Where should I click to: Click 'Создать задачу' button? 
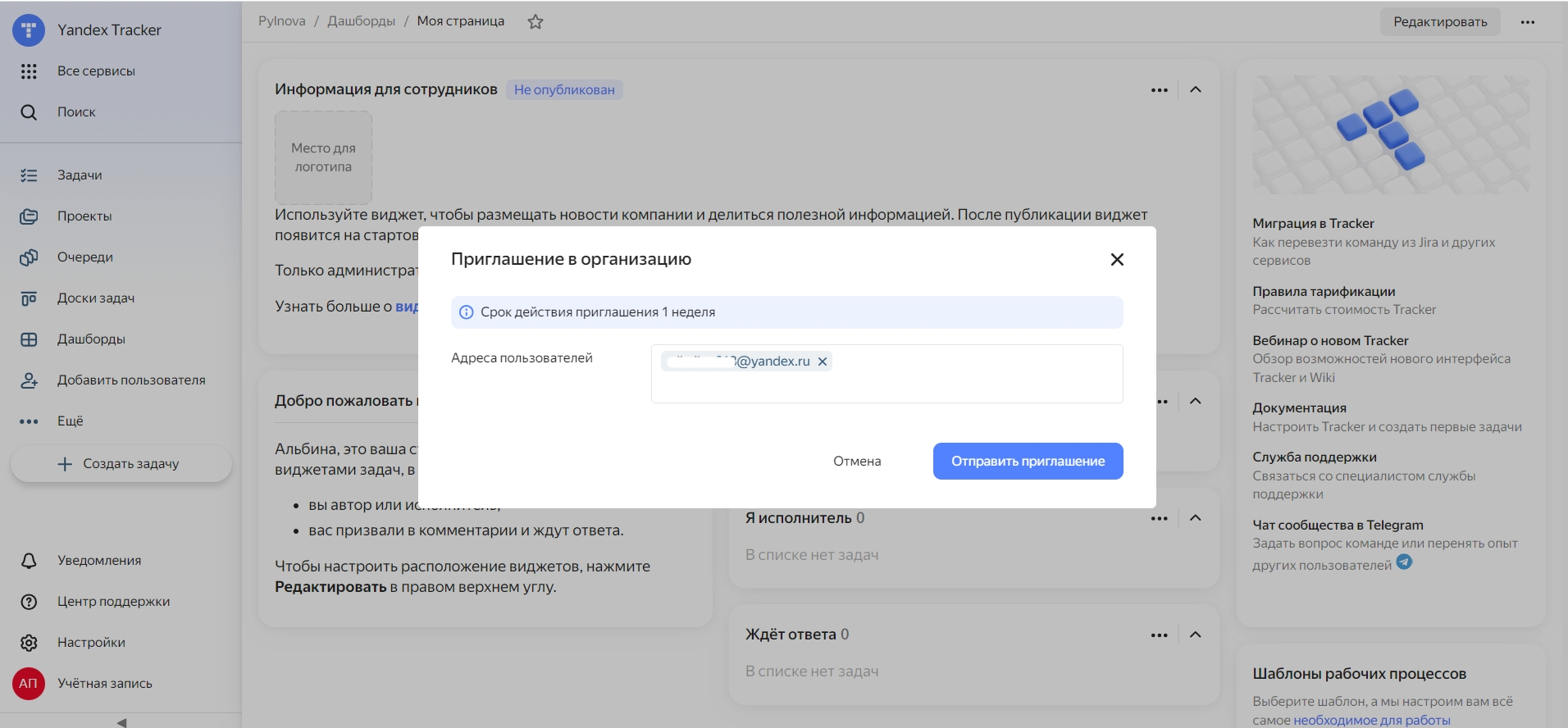121,464
